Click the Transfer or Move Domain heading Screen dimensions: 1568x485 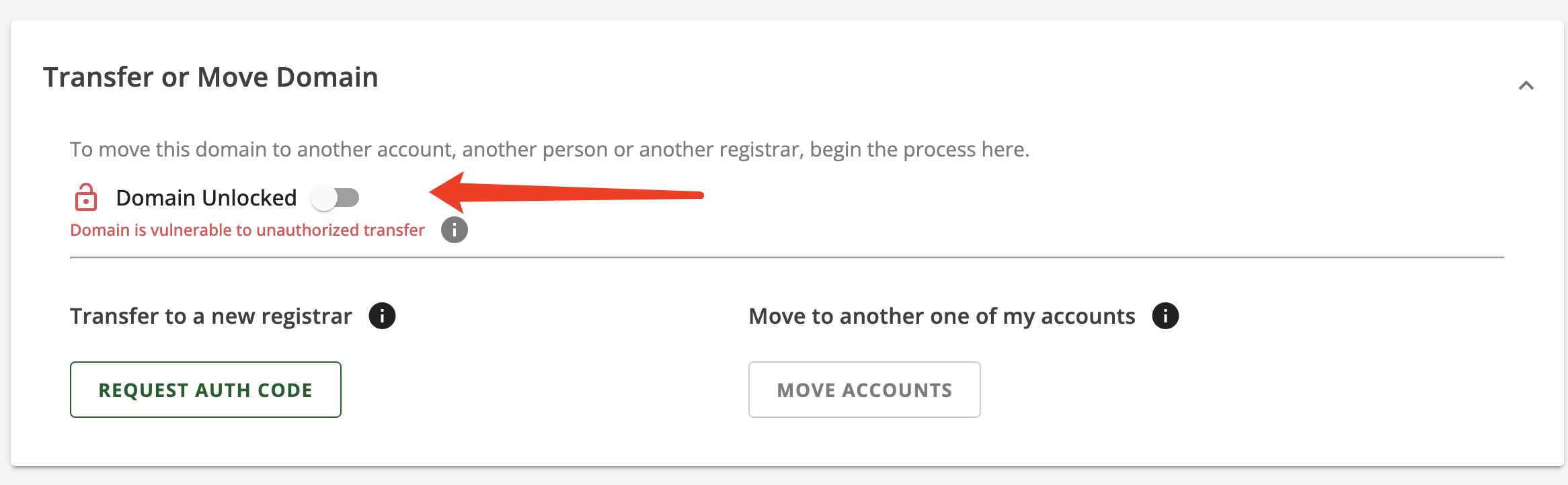[x=210, y=77]
